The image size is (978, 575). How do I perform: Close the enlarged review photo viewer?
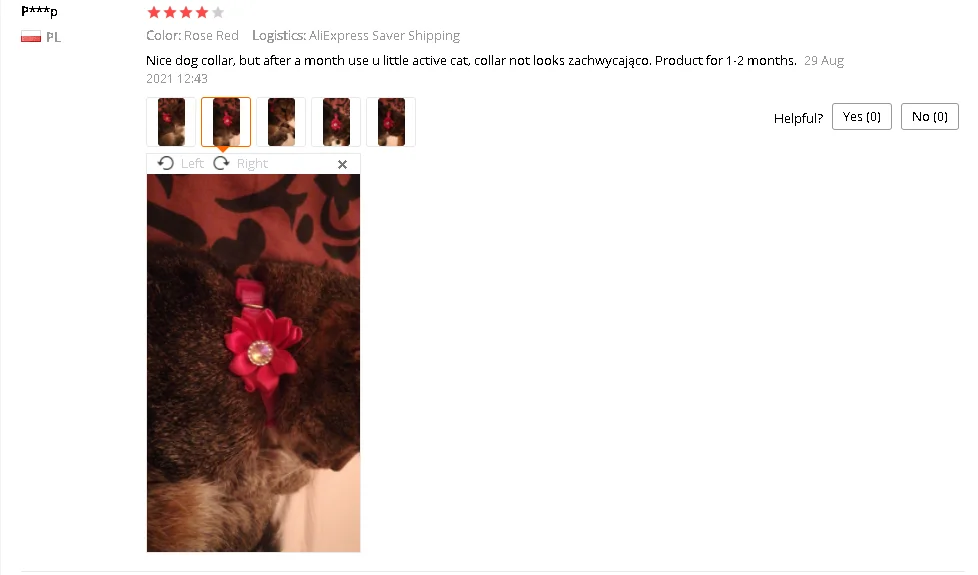tap(342, 164)
